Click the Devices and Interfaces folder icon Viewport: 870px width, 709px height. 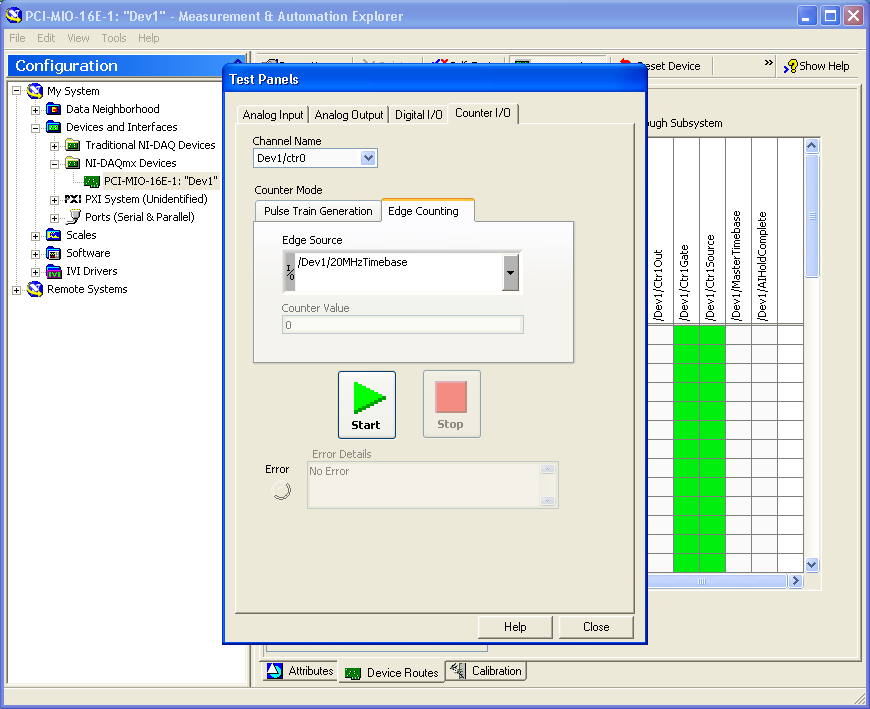54,127
